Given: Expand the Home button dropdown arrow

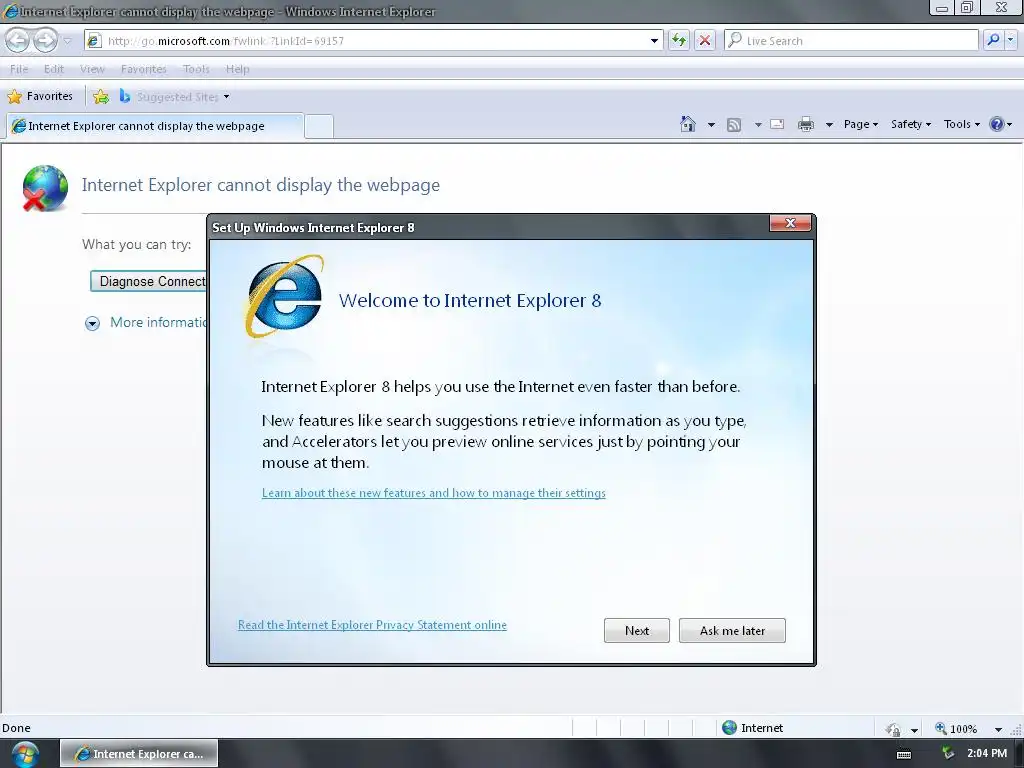Looking at the screenshot, I should tap(711, 125).
